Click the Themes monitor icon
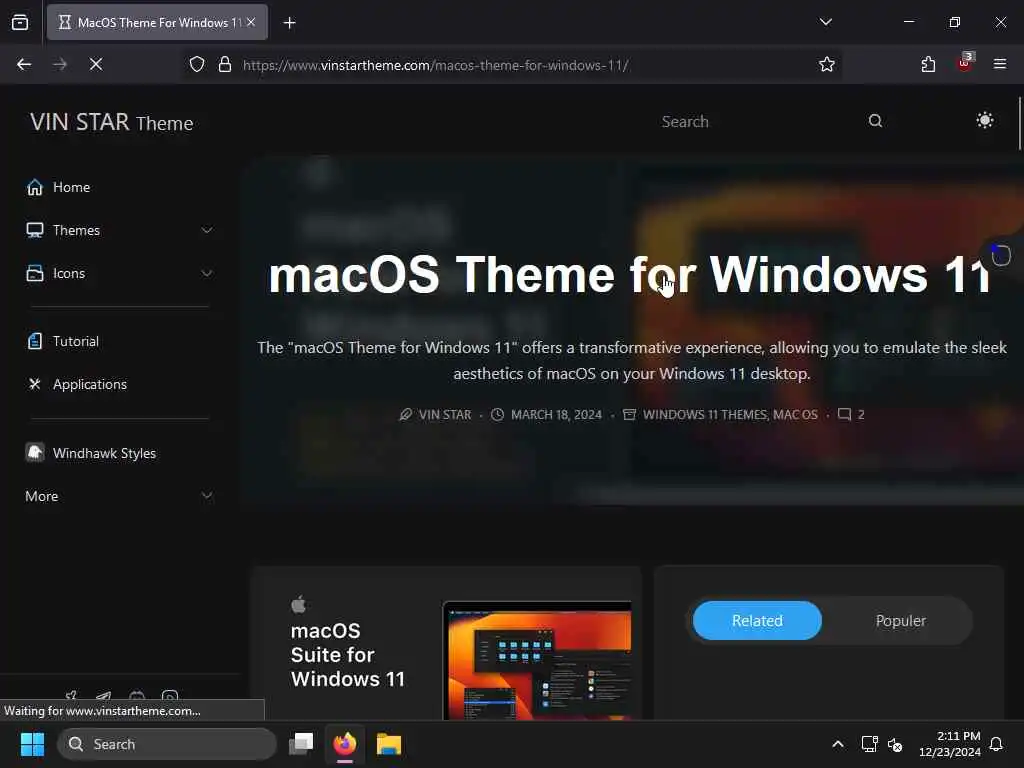Screen dimensions: 1024x768 point(35,231)
